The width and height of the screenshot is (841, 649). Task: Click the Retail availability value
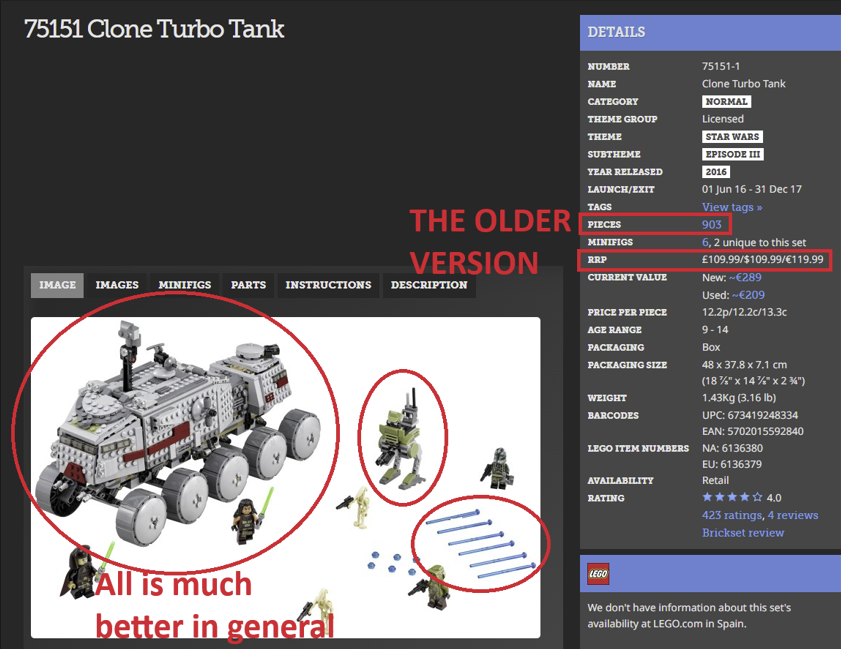tap(715, 481)
